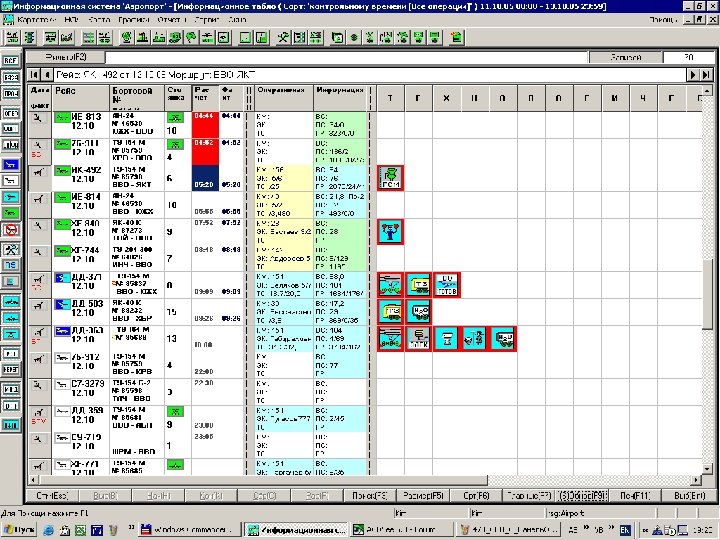Click the cyan airplane button in left sidebar

tap(11, 197)
